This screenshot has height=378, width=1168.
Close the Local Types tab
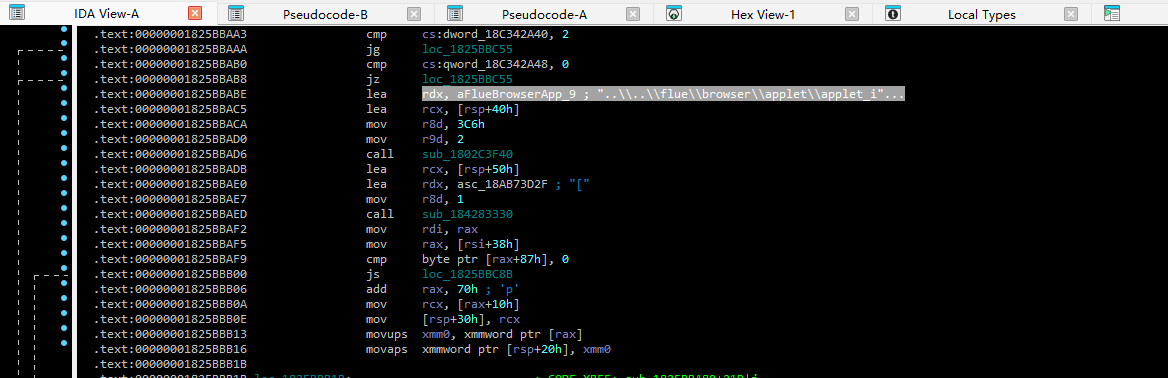1070,13
